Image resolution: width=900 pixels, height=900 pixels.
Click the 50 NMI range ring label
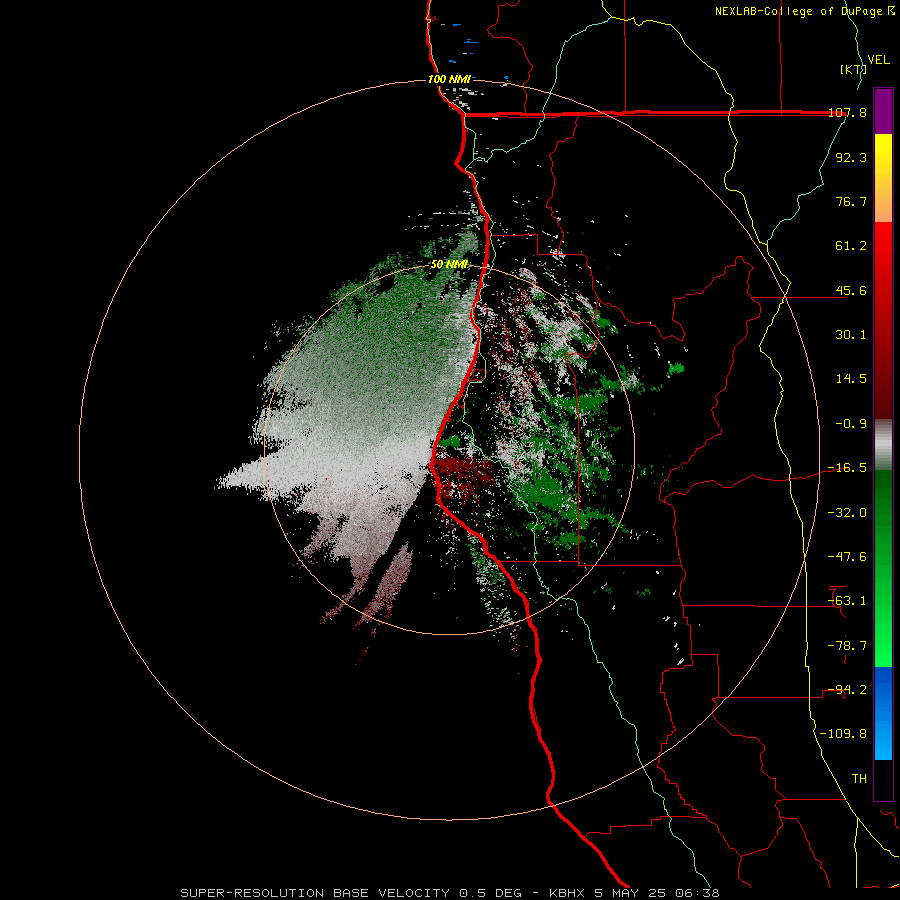tap(449, 265)
